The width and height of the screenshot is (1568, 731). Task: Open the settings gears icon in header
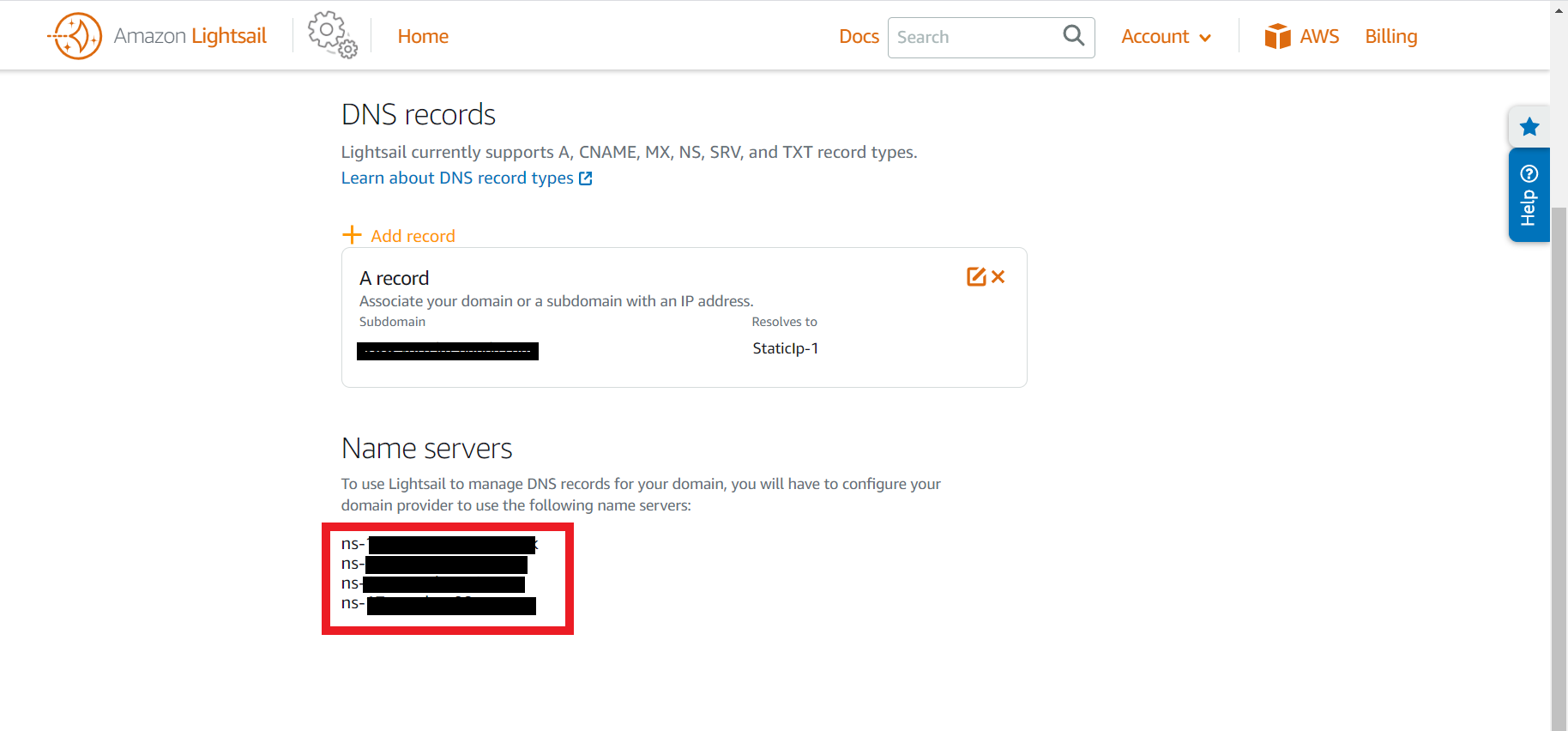(332, 35)
